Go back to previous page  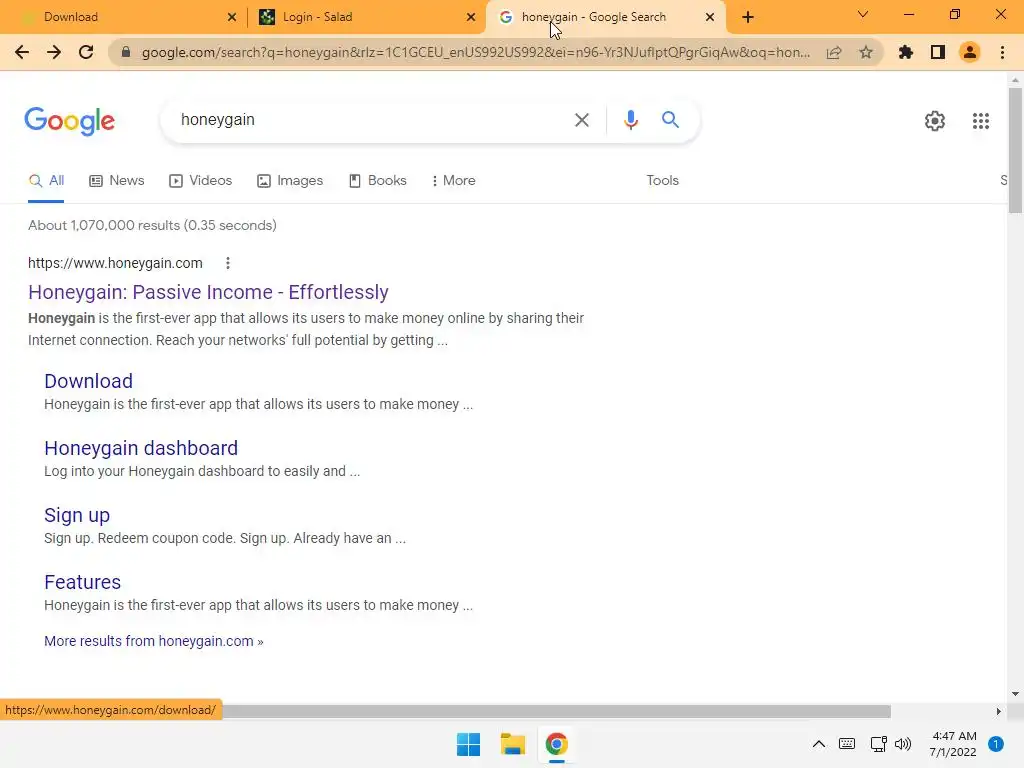(22, 52)
